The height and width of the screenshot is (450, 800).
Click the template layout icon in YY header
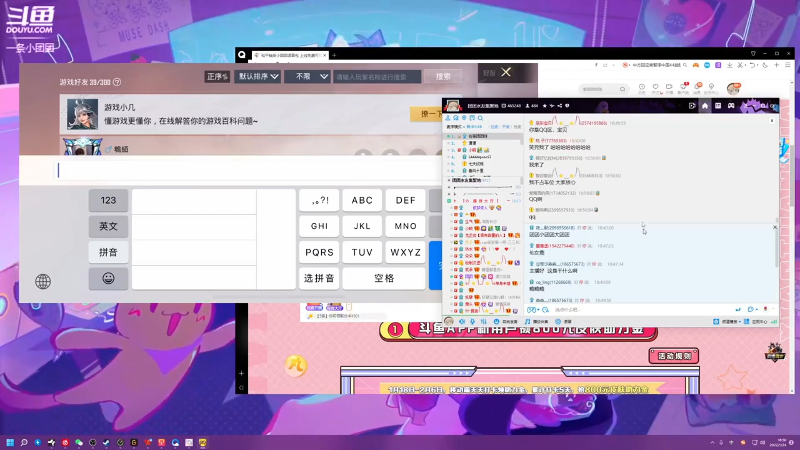point(718,106)
